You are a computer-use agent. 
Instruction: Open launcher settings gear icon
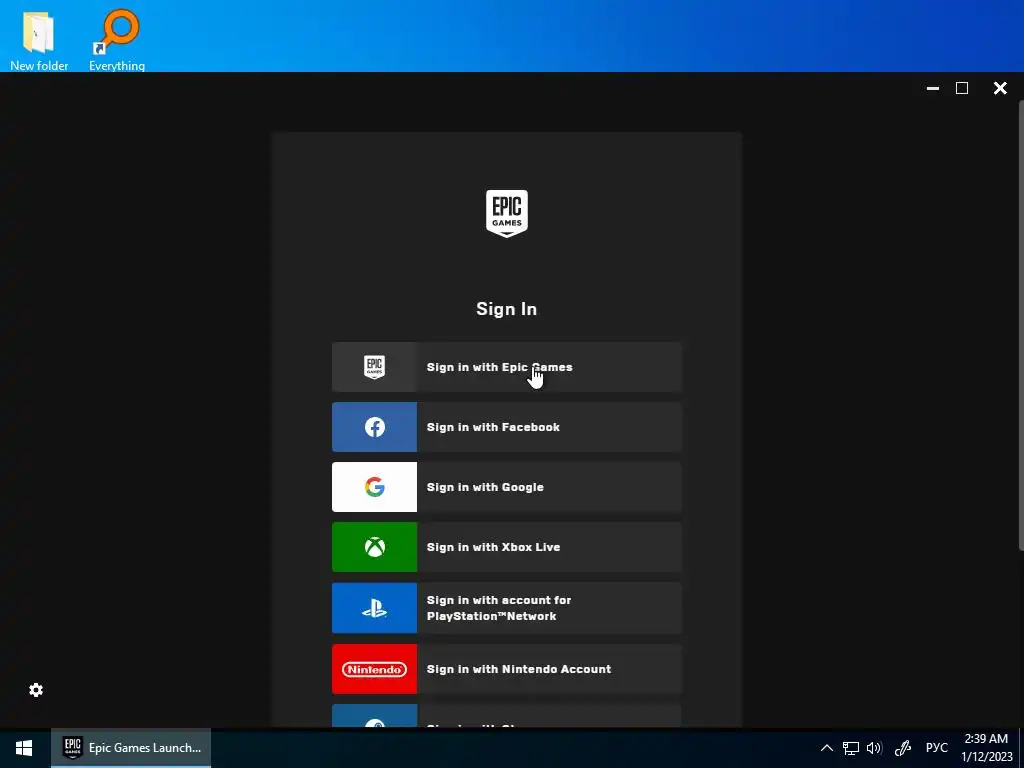click(x=36, y=690)
